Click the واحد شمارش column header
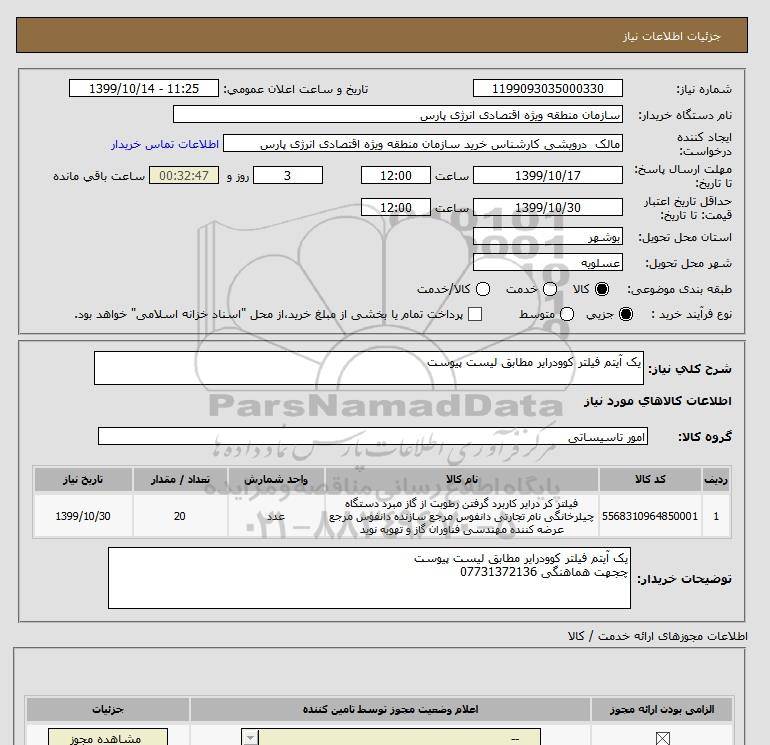Image resolution: width=770 pixels, height=745 pixels. pos(276,479)
